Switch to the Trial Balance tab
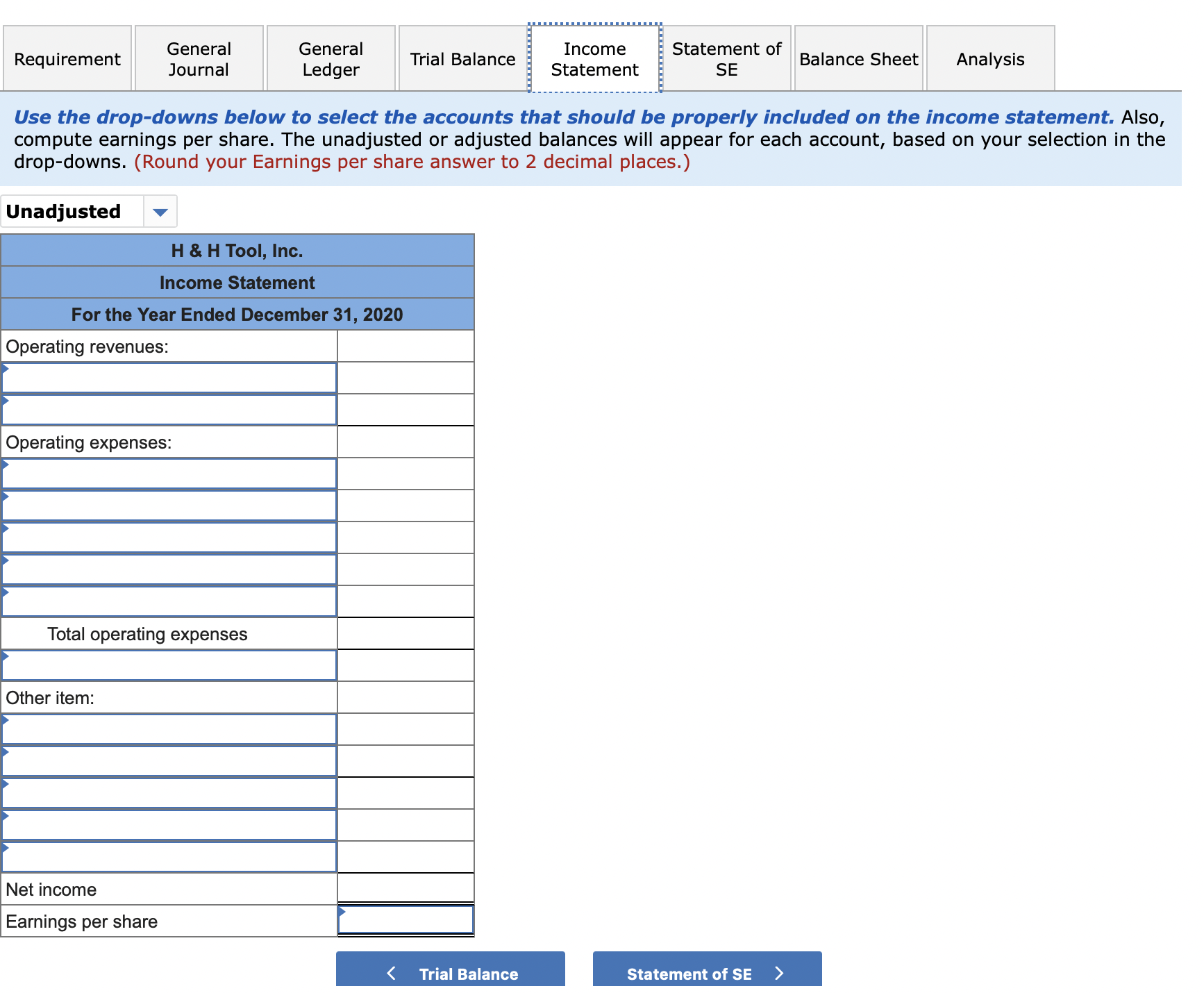1204x993 pixels. pyautogui.click(x=461, y=58)
